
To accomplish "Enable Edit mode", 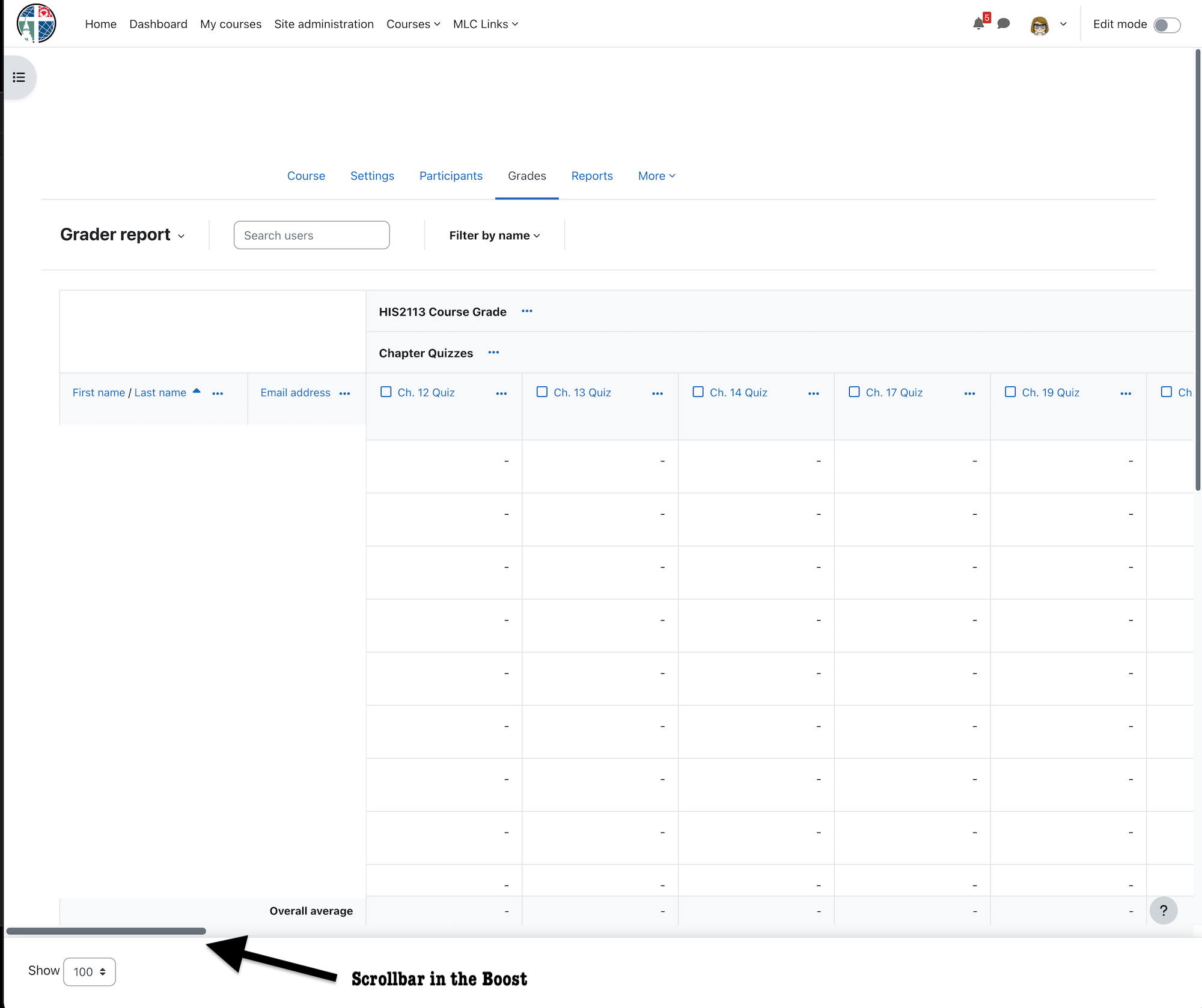I will tap(1167, 25).
